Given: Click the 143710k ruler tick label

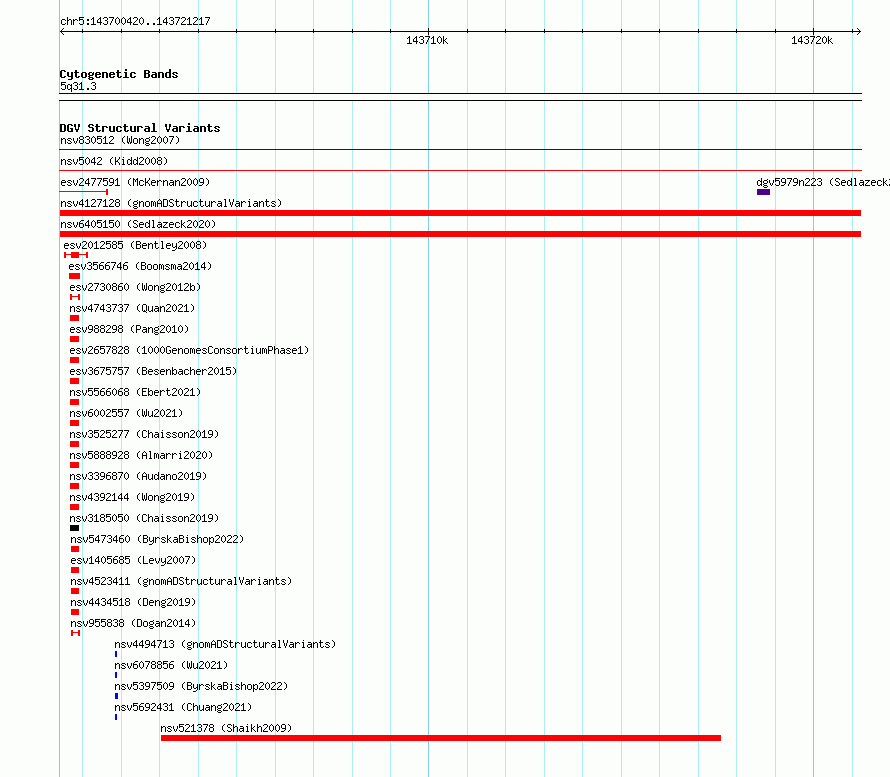Looking at the screenshot, I should [427, 40].
